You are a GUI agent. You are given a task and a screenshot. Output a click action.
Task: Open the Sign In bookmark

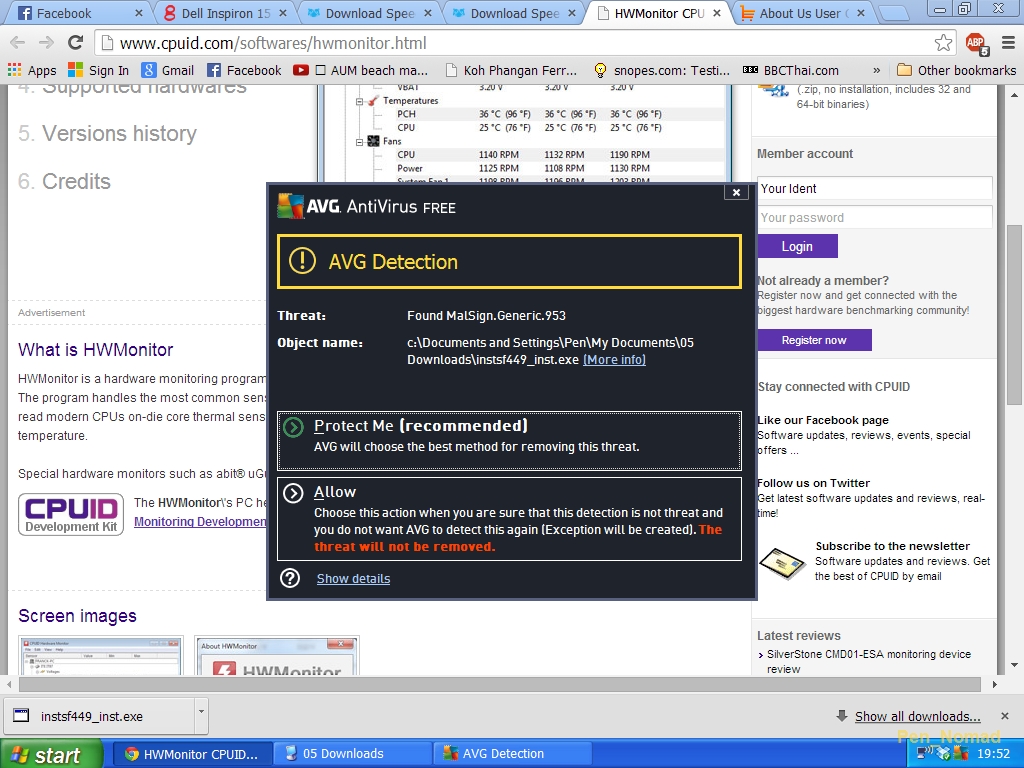pos(99,71)
